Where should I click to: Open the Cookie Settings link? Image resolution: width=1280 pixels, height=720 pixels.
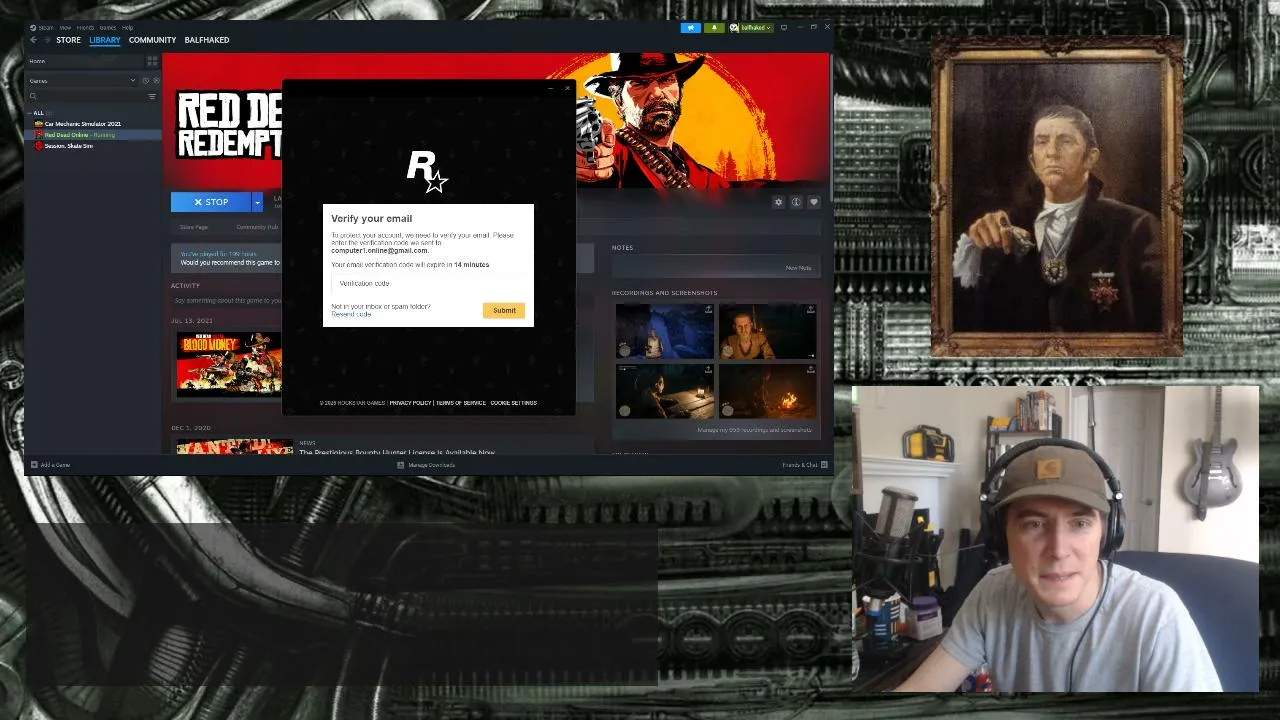[513, 403]
